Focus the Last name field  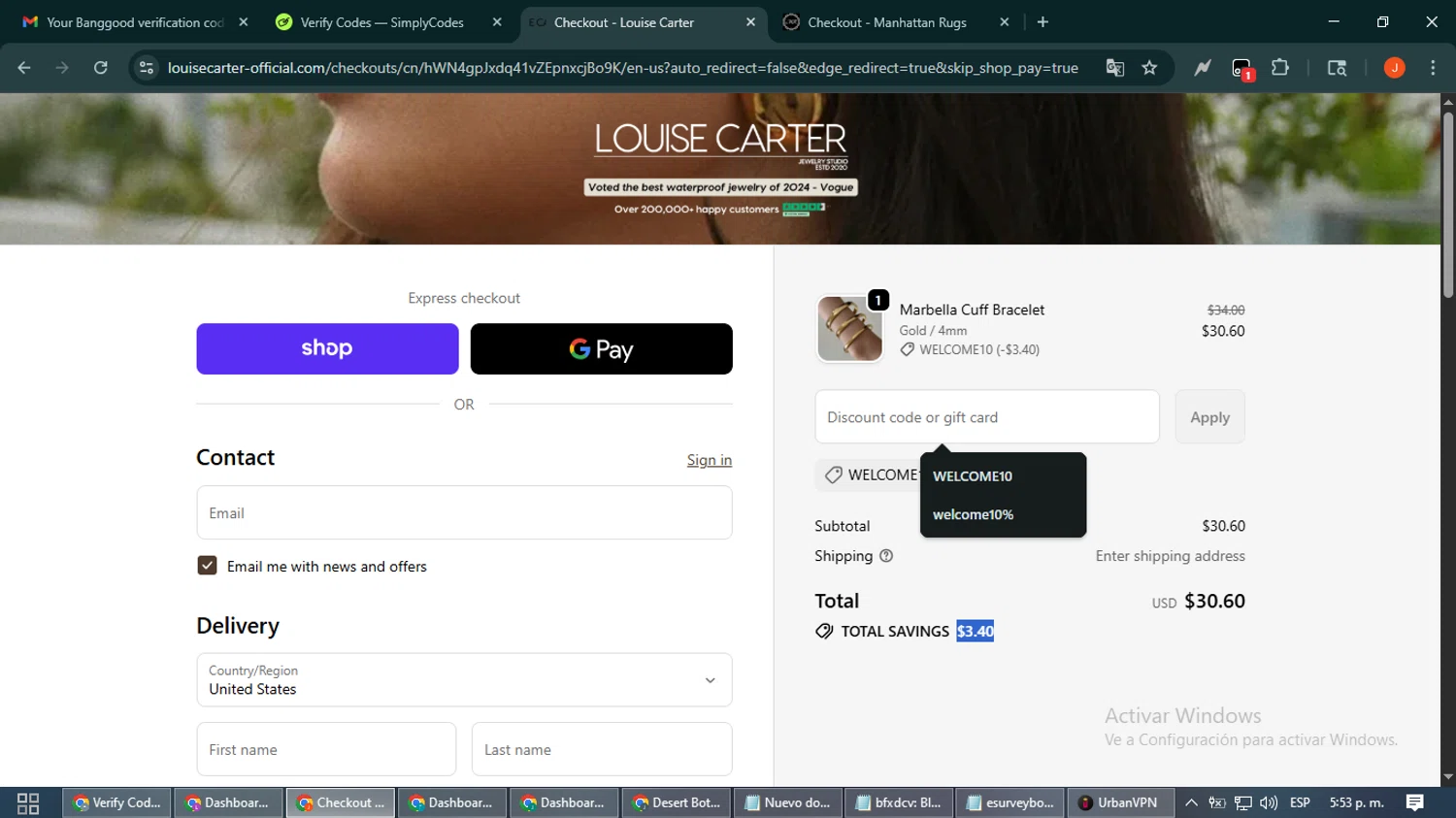[602, 749]
